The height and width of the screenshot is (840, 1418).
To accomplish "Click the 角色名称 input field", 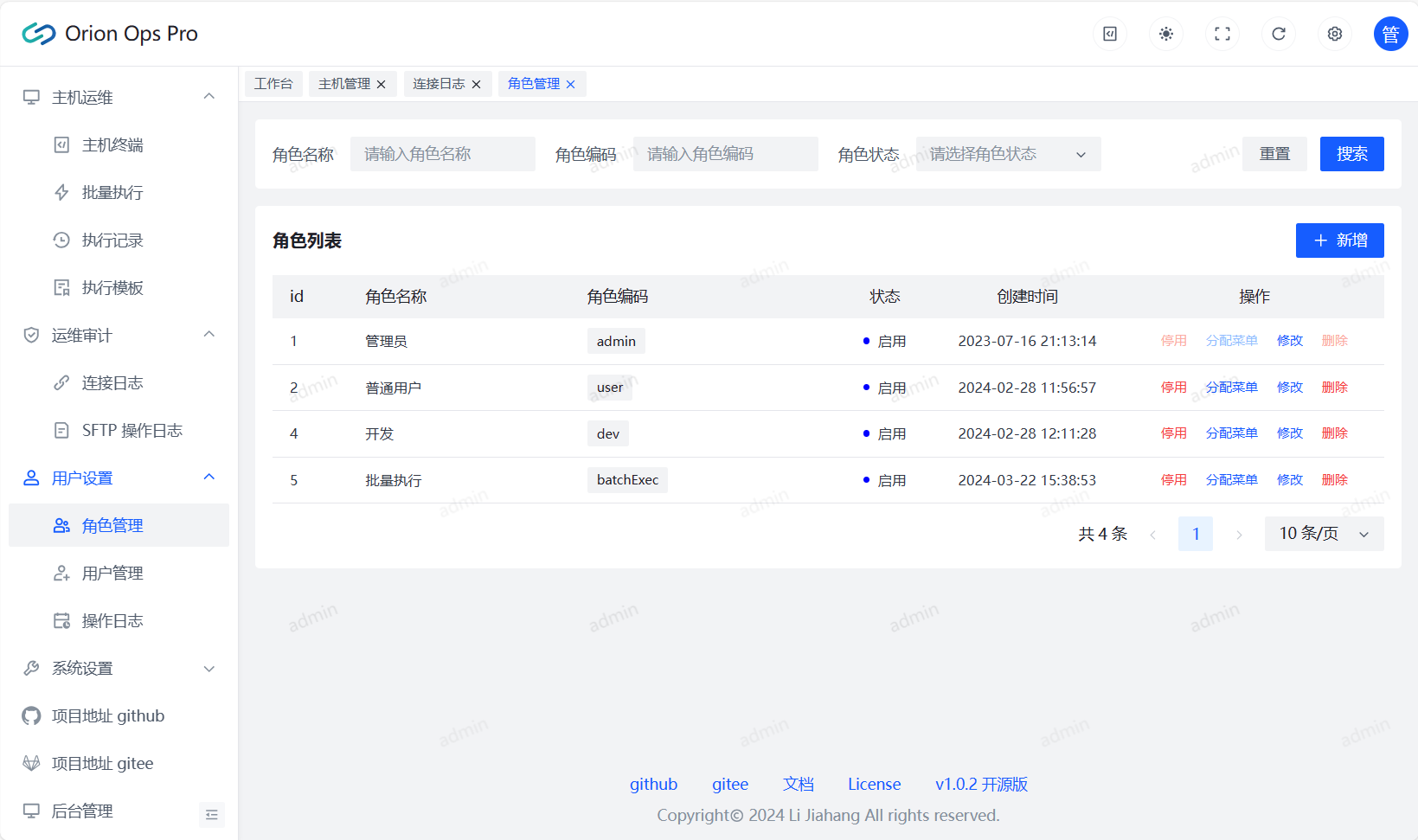I will point(442,154).
